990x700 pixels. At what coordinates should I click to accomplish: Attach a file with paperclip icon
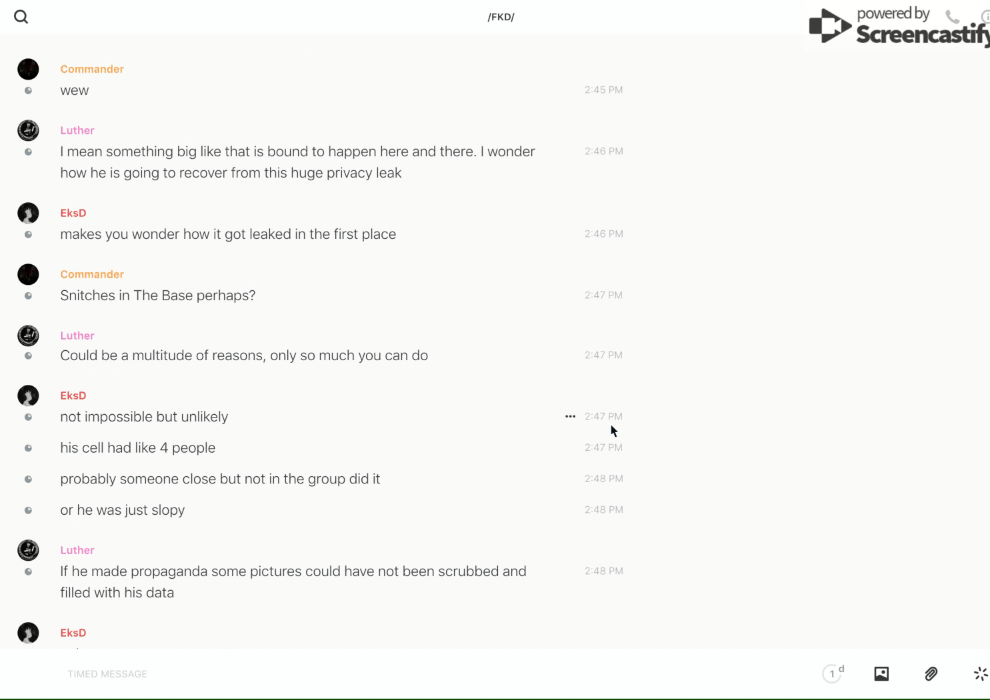[931, 674]
